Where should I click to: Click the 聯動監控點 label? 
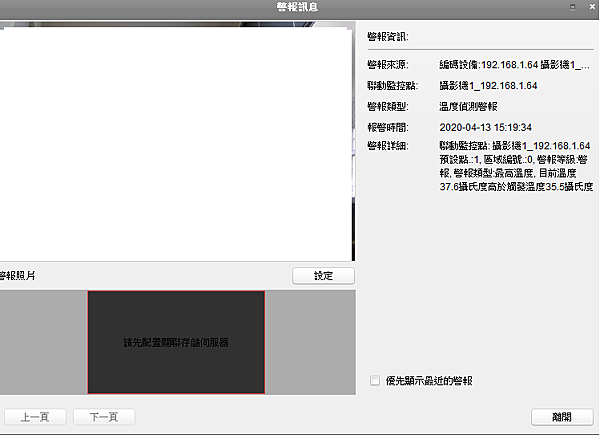[393, 86]
